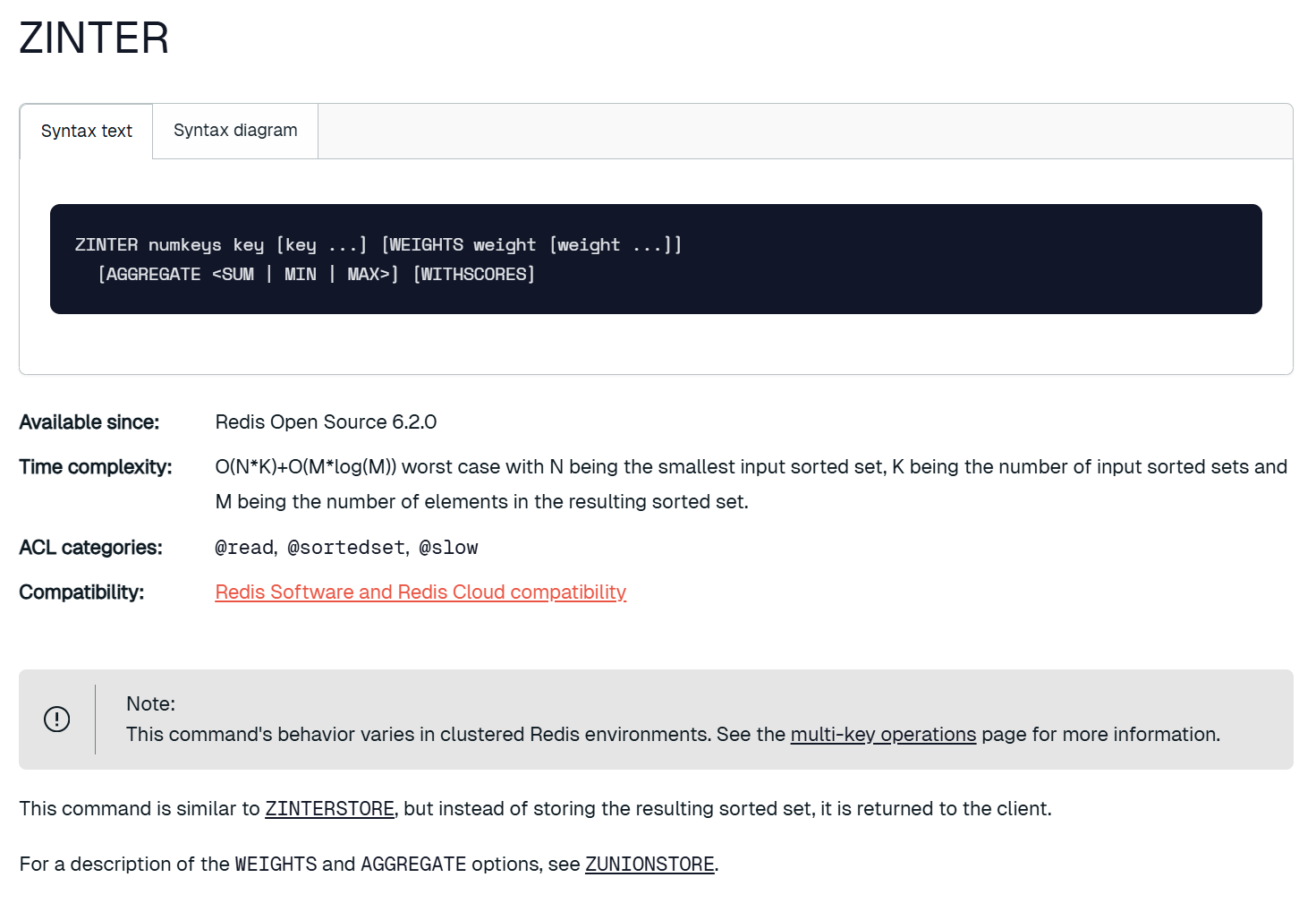Click the note exclamation info icon
Image resolution: width=1316 pixels, height=903 pixels.
[57, 720]
